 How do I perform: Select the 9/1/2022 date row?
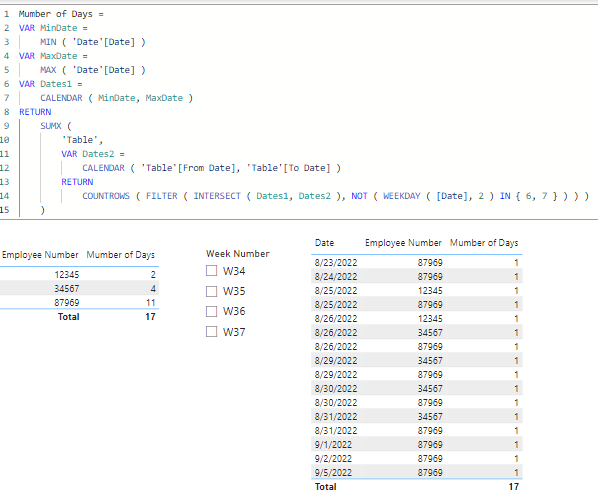pos(417,445)
